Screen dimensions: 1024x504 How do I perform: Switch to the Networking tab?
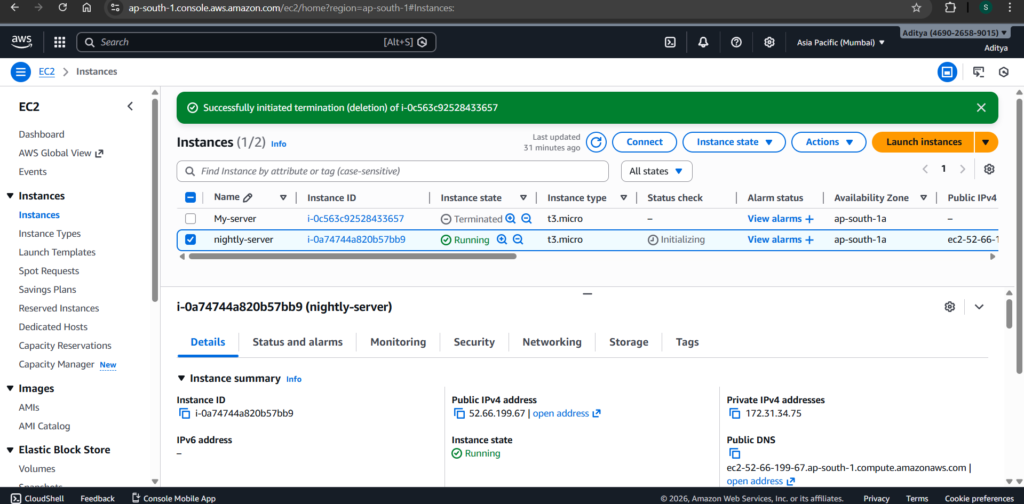[x=551, y=342]
